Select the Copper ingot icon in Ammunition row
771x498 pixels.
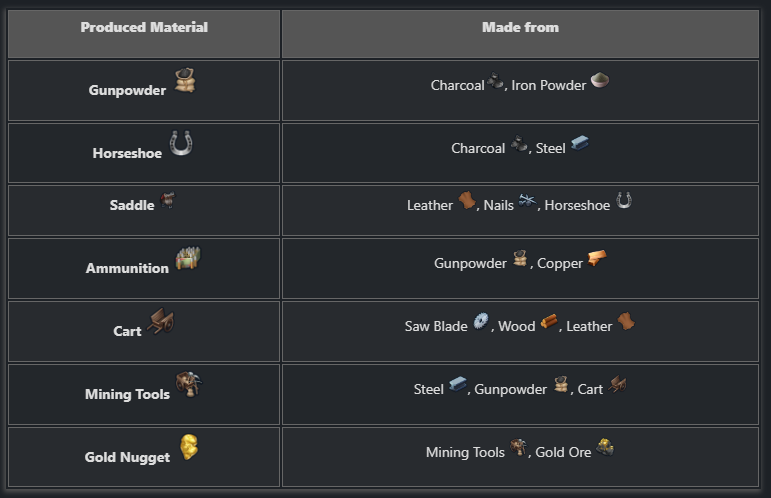coord(597,258)
